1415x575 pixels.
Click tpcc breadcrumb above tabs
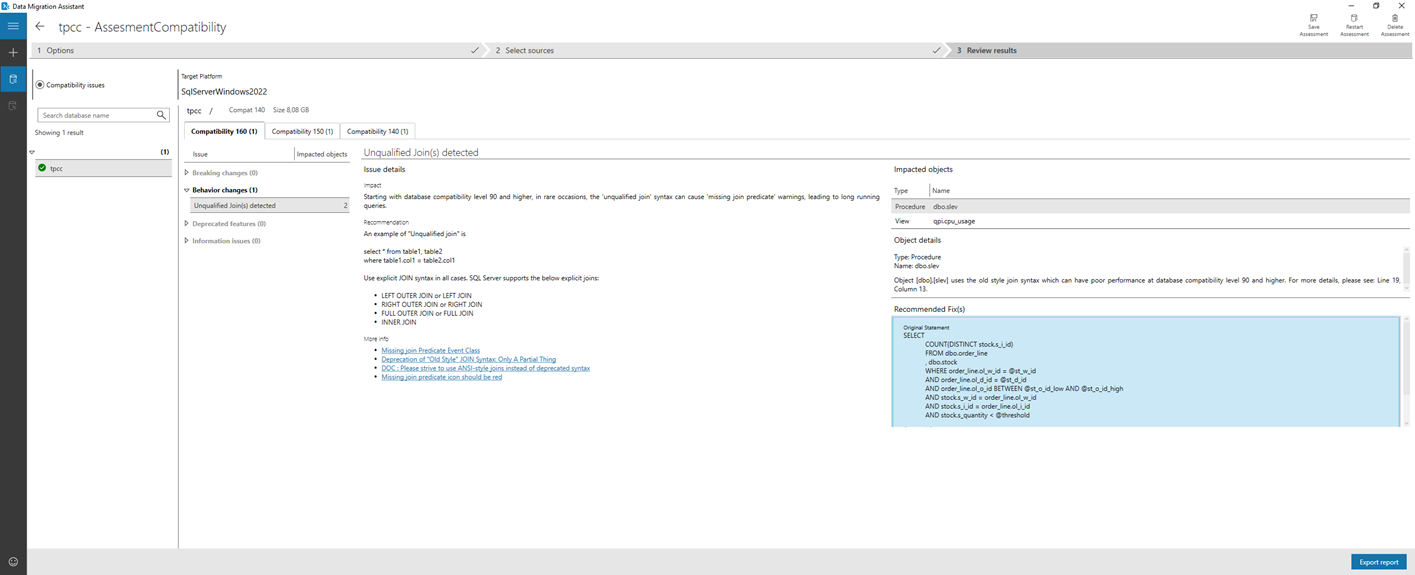click(194, 110)
